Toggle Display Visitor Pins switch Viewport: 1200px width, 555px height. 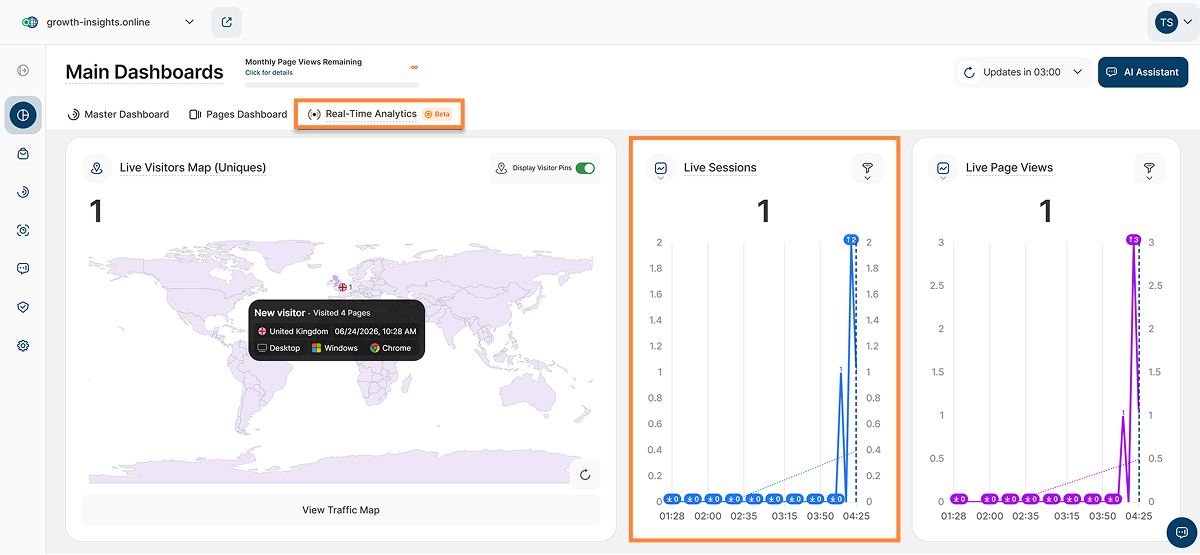tap(585, 168)
